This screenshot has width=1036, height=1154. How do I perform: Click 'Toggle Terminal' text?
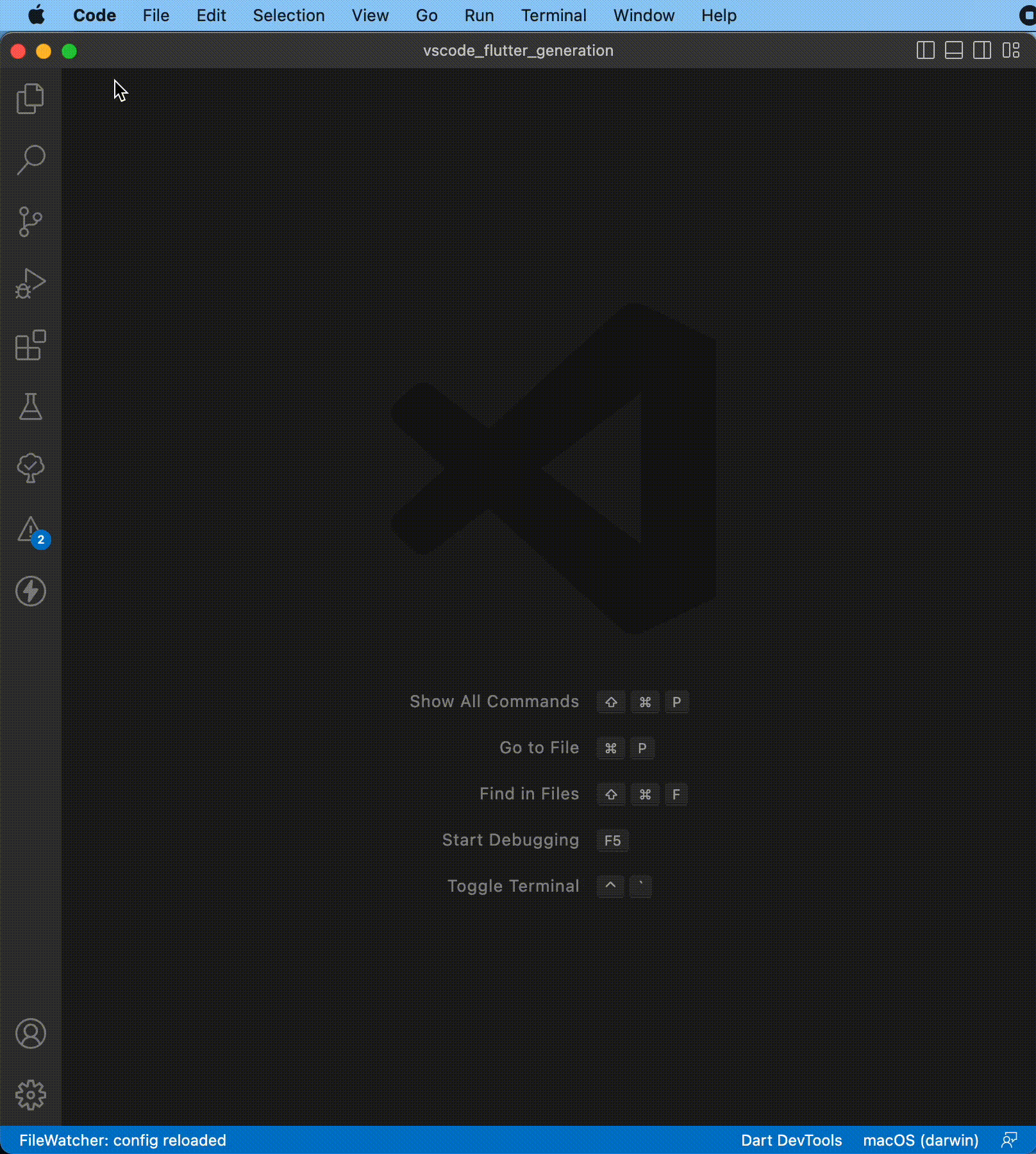514,886
